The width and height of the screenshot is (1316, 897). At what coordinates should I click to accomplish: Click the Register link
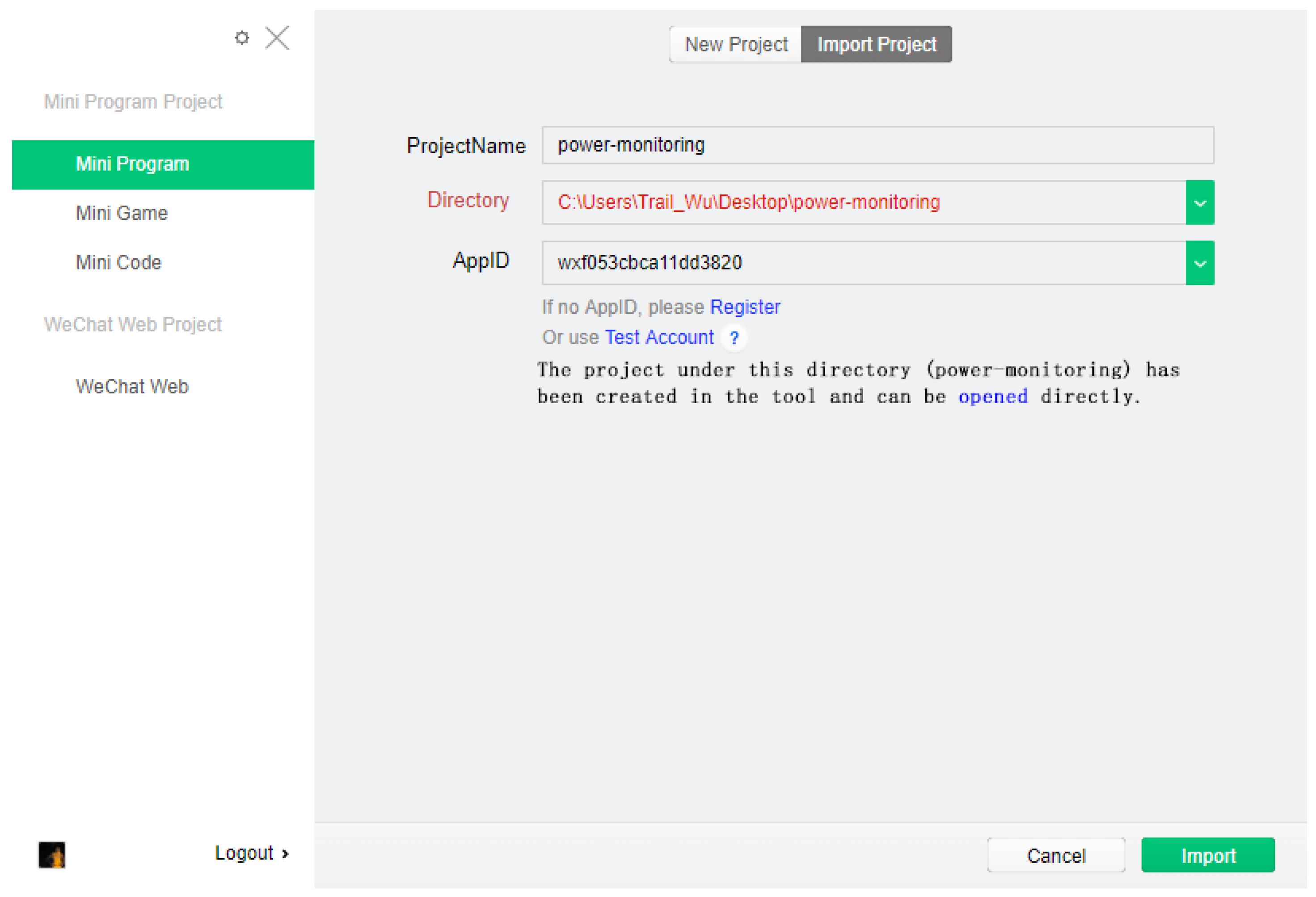[745, 307]
